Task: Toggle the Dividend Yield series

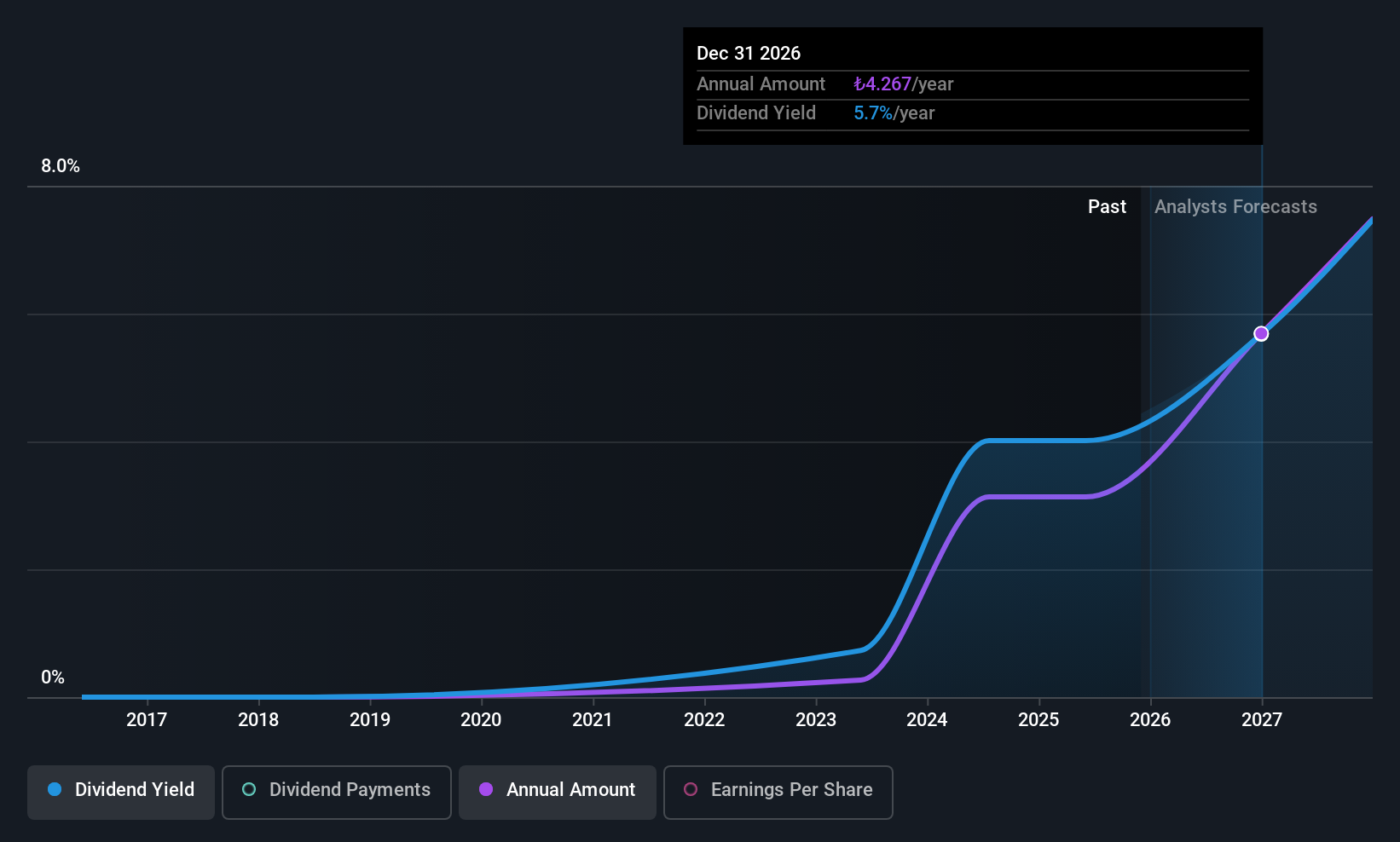Action: coord(120,791)
